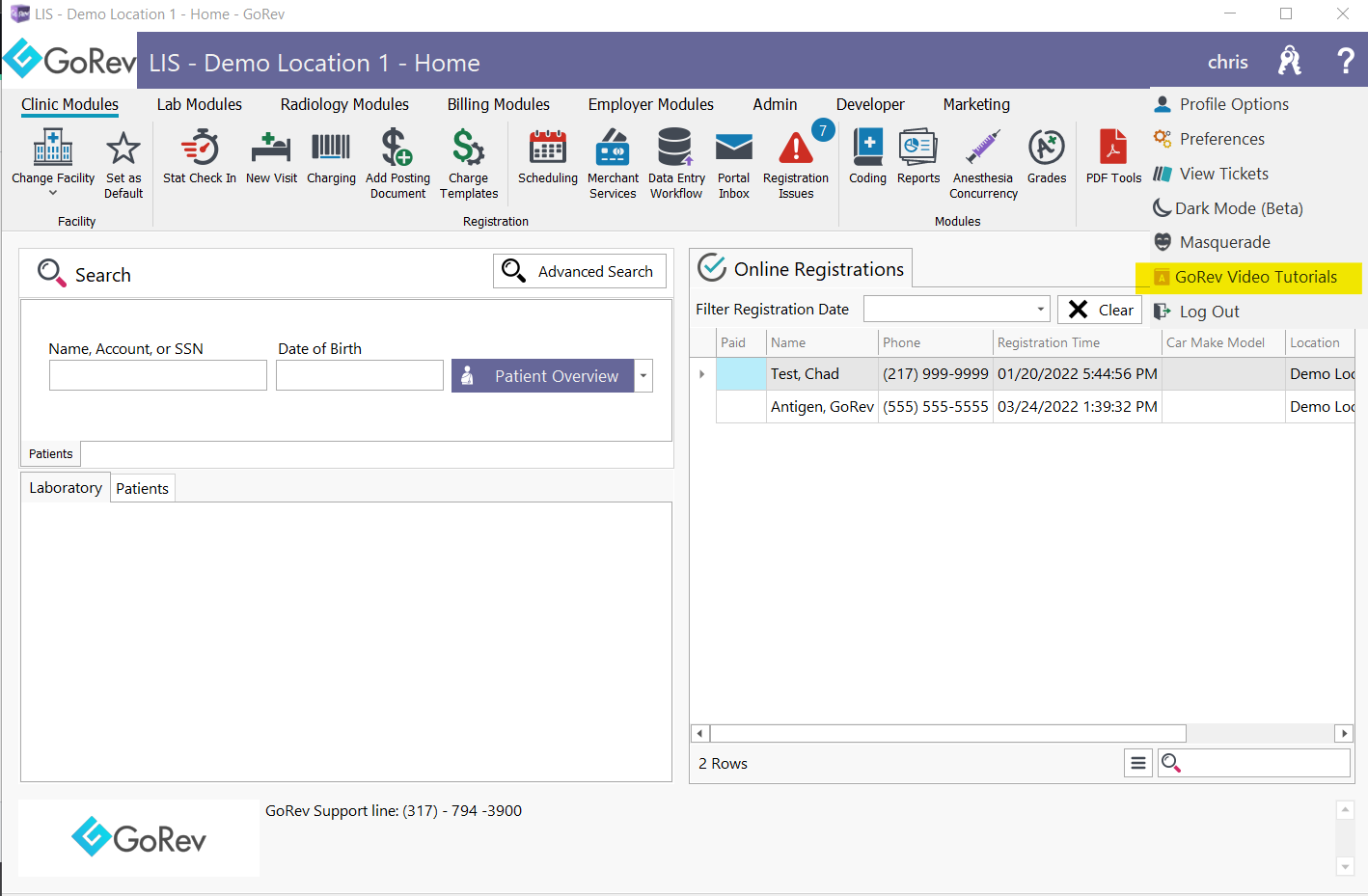Click the Name, Account, or SSN field
The width and height of the screenshot is (1368, 896).
[158, 375]
